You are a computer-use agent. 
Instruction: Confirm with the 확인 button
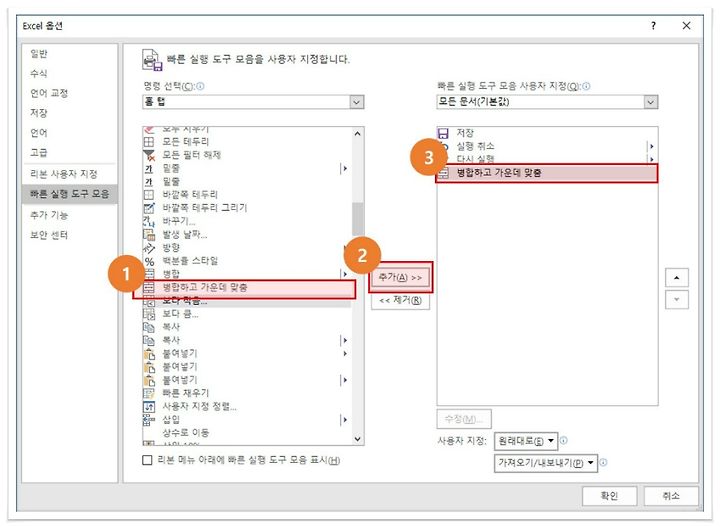click(x=609, y=496)
